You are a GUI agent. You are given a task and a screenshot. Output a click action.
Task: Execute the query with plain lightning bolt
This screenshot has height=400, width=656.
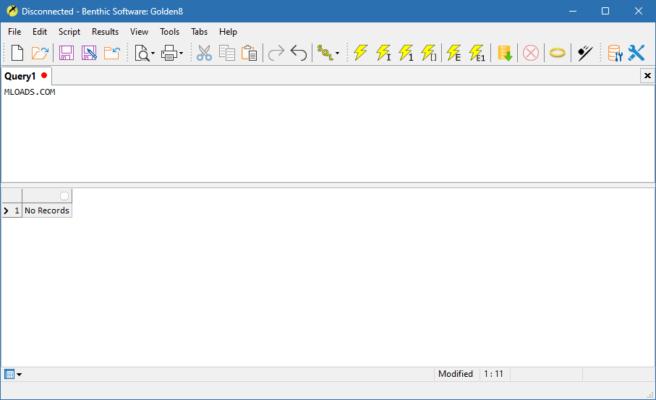tap(360, 53)
